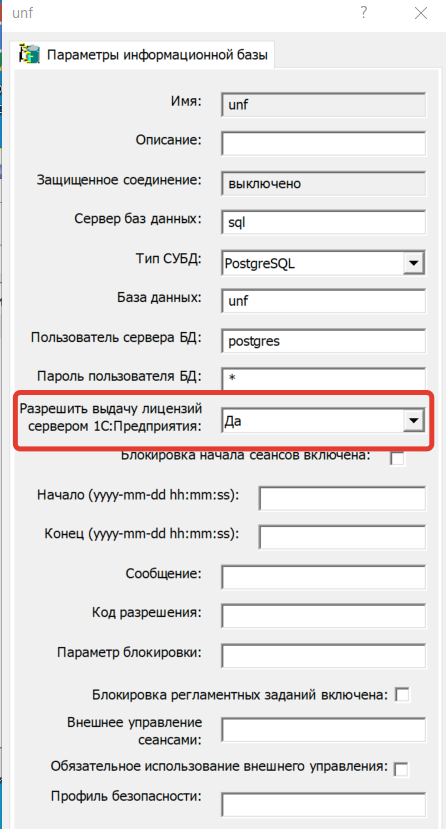Click the База данных field with unf
The width and height of the screenshot is (446, 829).
pos(323,301)
